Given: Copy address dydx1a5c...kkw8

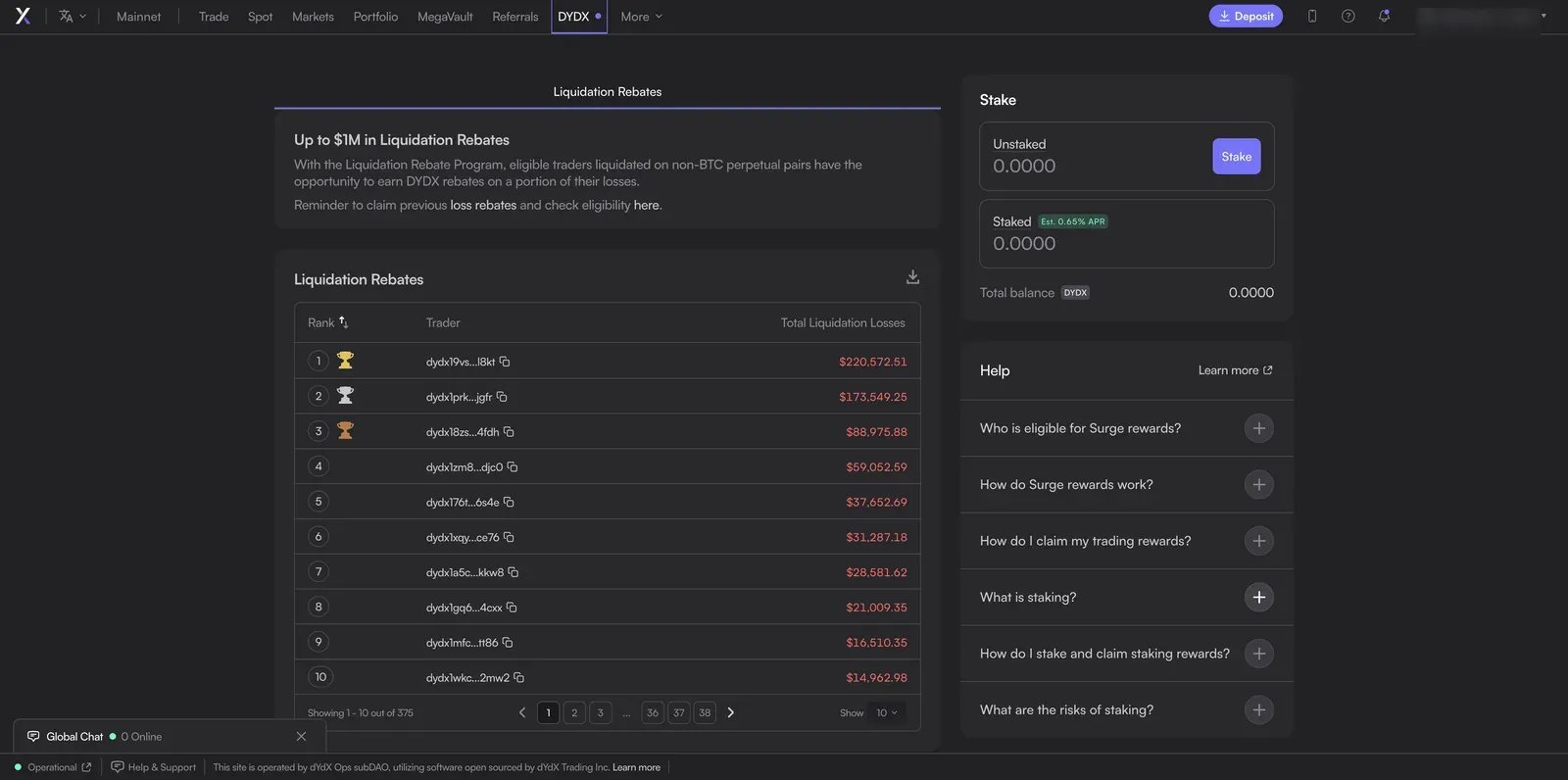Looking at the screenshot, I should point(514,572).
